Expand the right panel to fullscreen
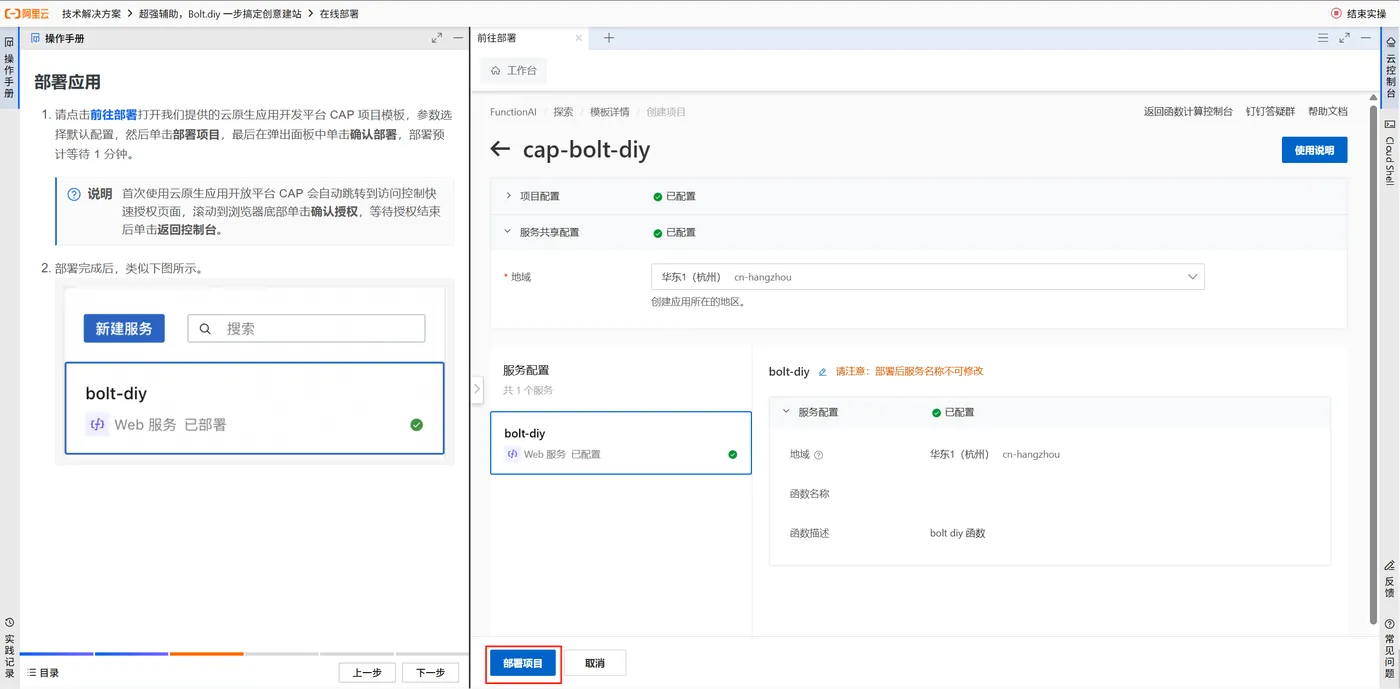The height and width of the screenshot is (689, 1400). pyautogui.click(x=1345, y=38)
